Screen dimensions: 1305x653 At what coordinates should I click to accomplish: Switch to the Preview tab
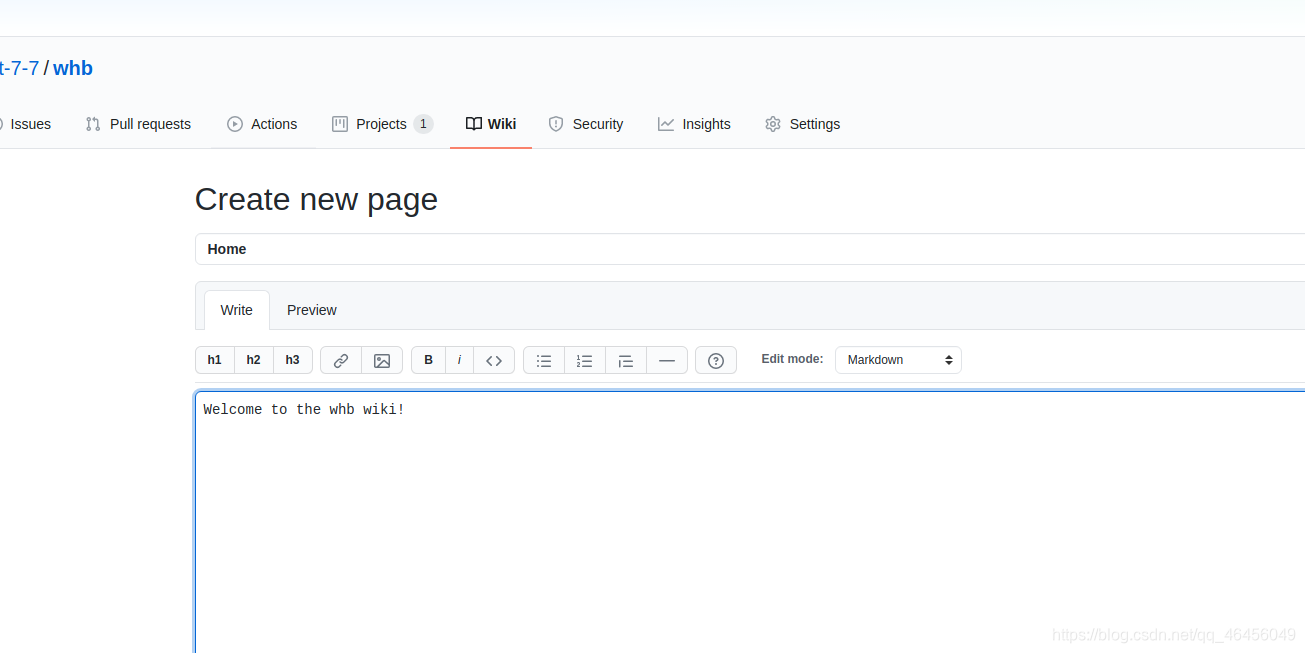[312, 310]
